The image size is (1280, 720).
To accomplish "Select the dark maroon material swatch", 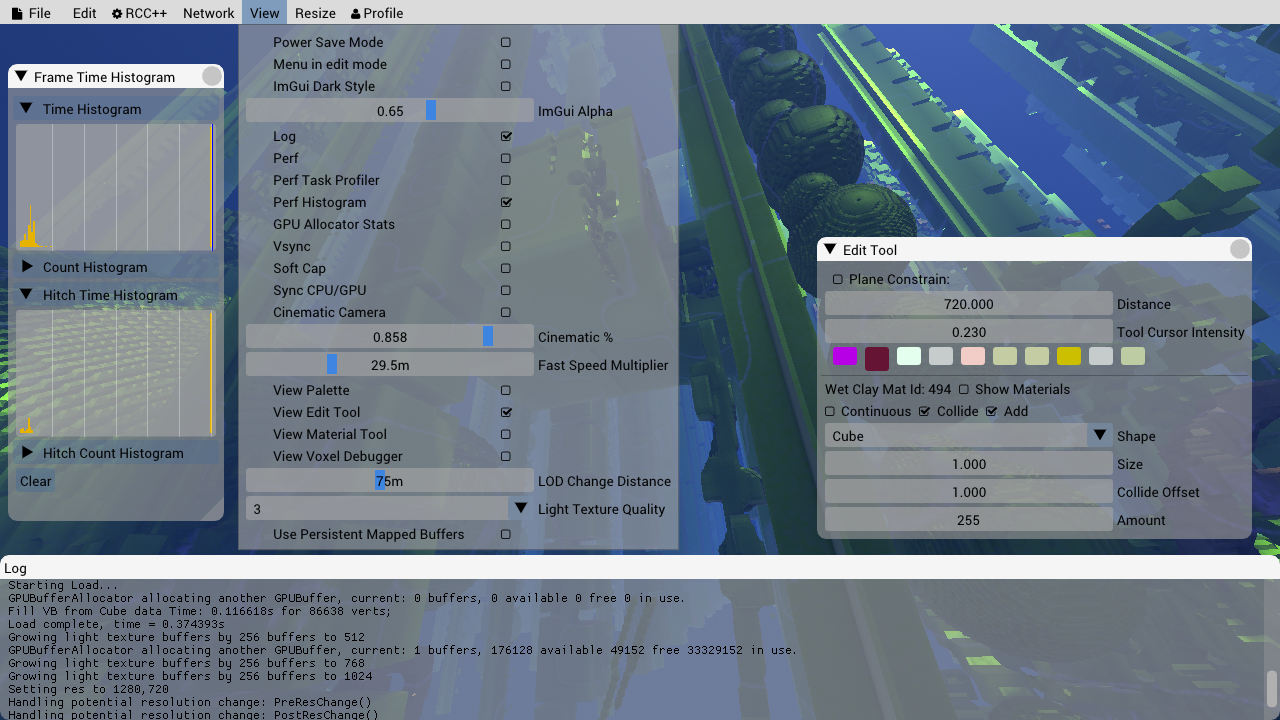I will 877,358.
